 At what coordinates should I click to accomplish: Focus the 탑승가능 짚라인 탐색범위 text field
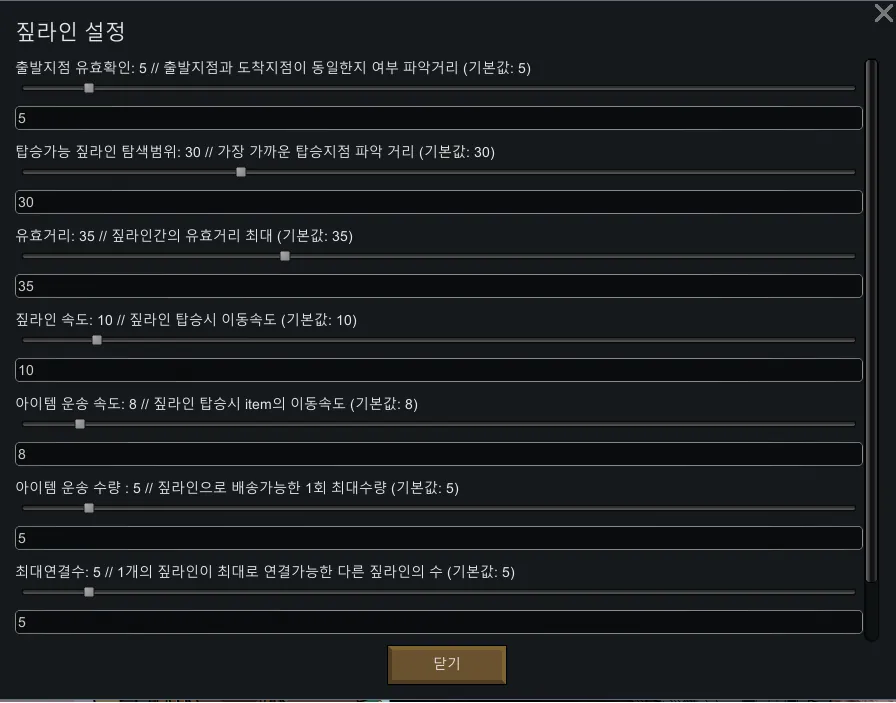[438, 202]
